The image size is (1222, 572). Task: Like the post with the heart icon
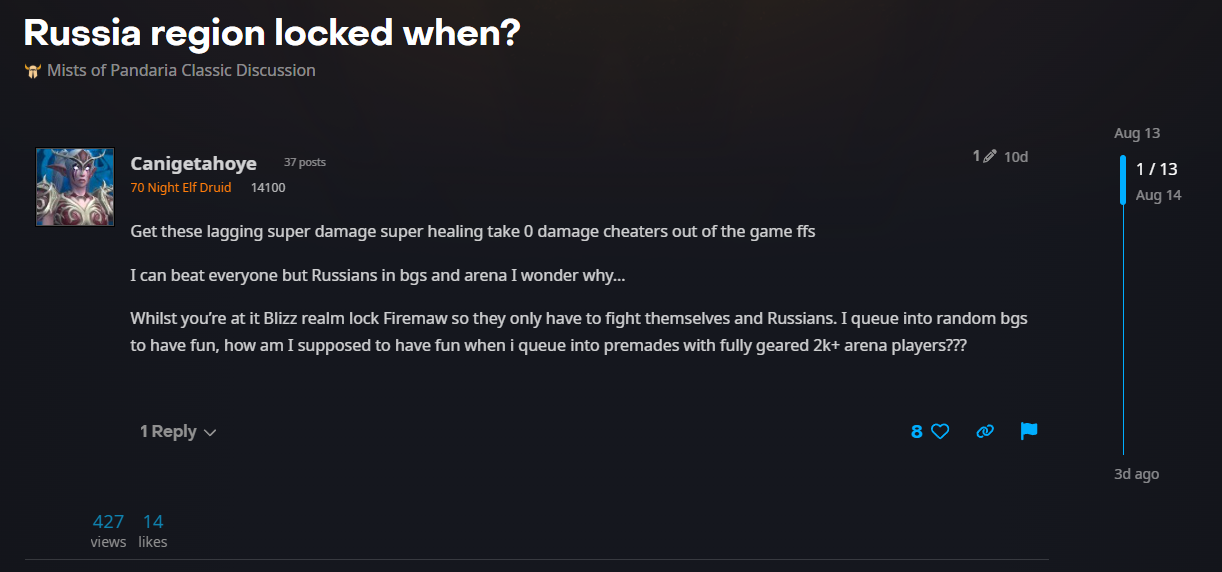[x=940, y=432]
